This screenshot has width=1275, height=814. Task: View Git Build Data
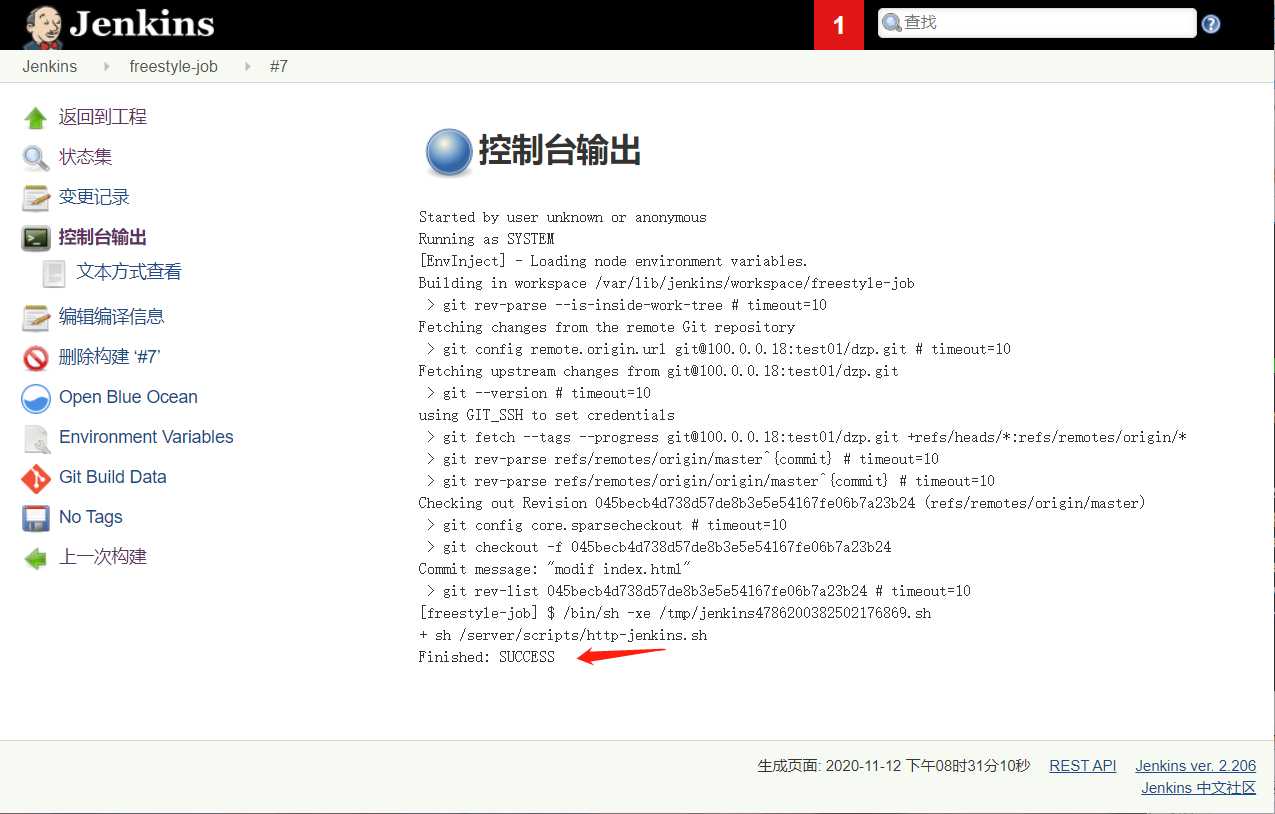coord(113,477)
